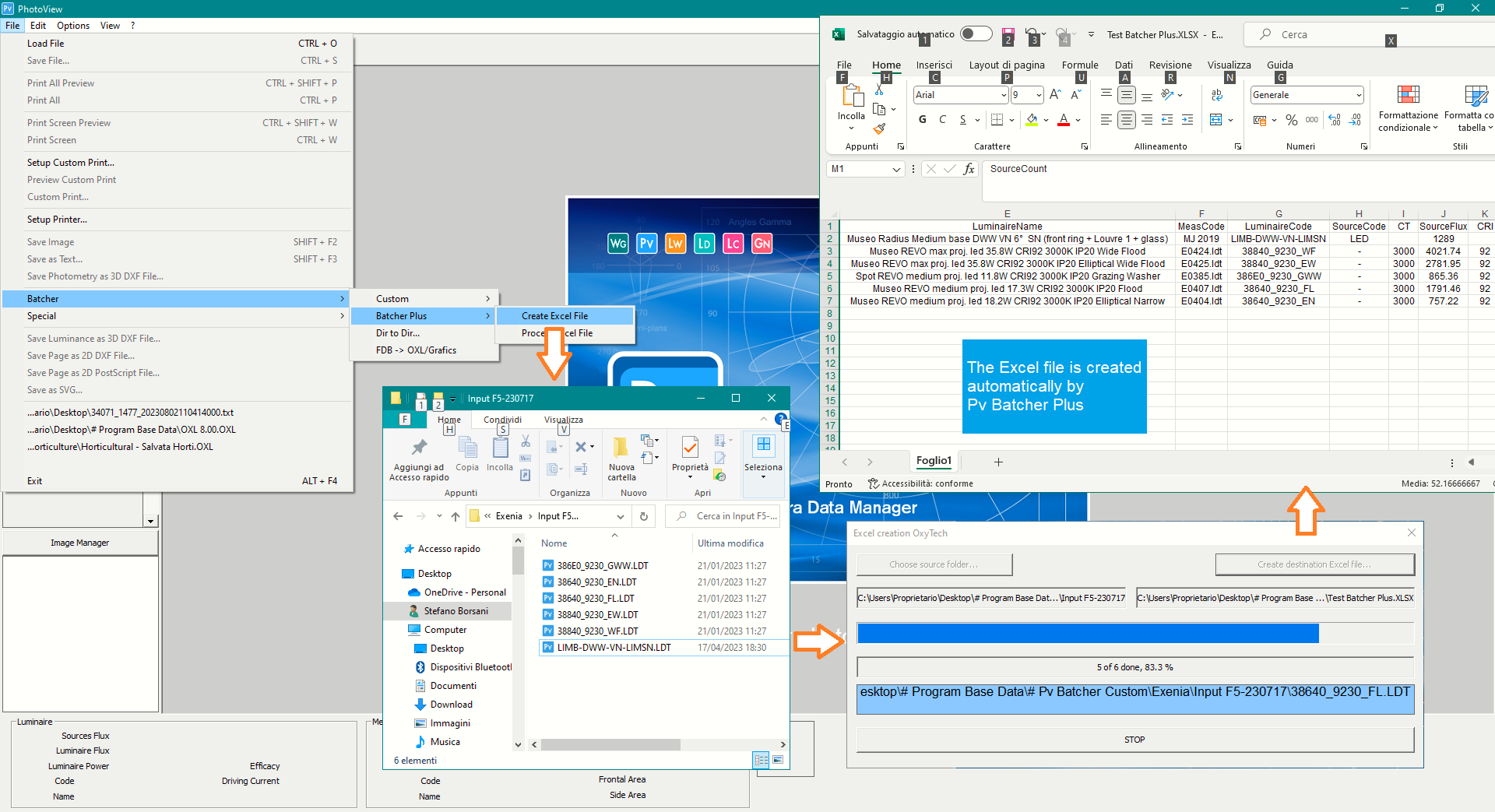Open fill color dropdown arrow in Excel
Screen dimensions: 1495x812
pos(1046,120)
